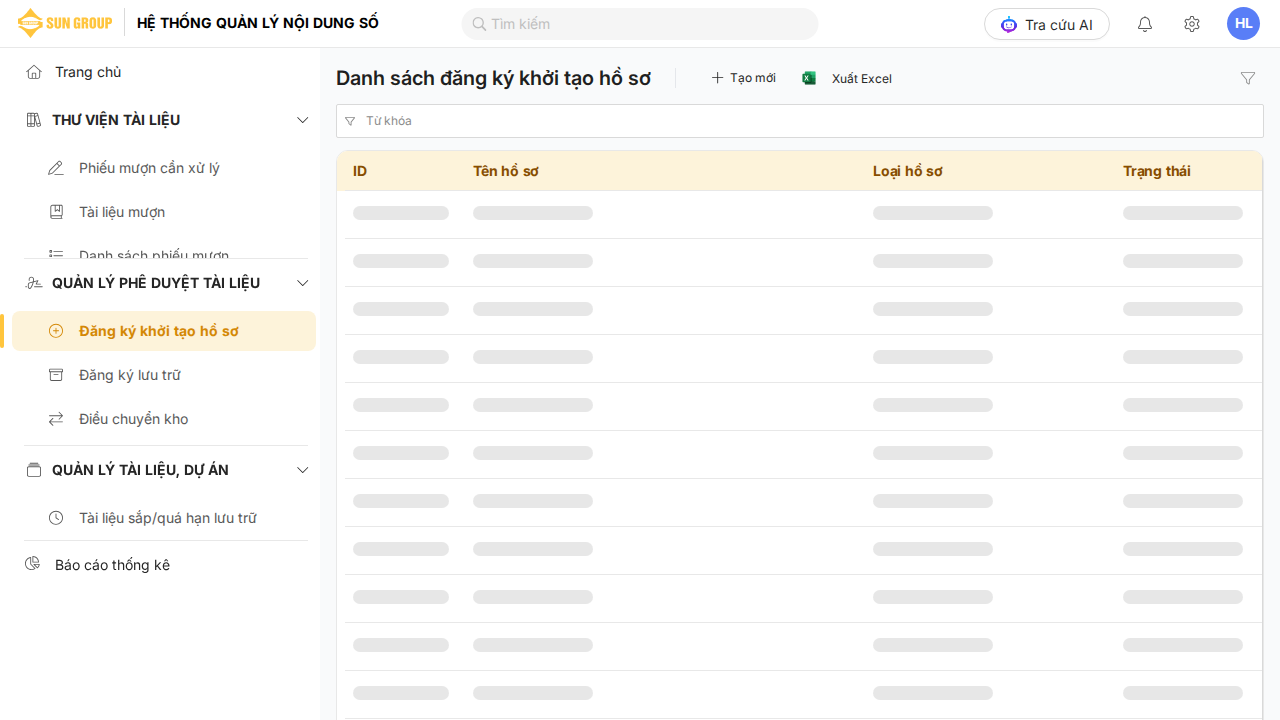
Task: Click the Báo cáo thống kê chart icon
Action: [33, 565]
